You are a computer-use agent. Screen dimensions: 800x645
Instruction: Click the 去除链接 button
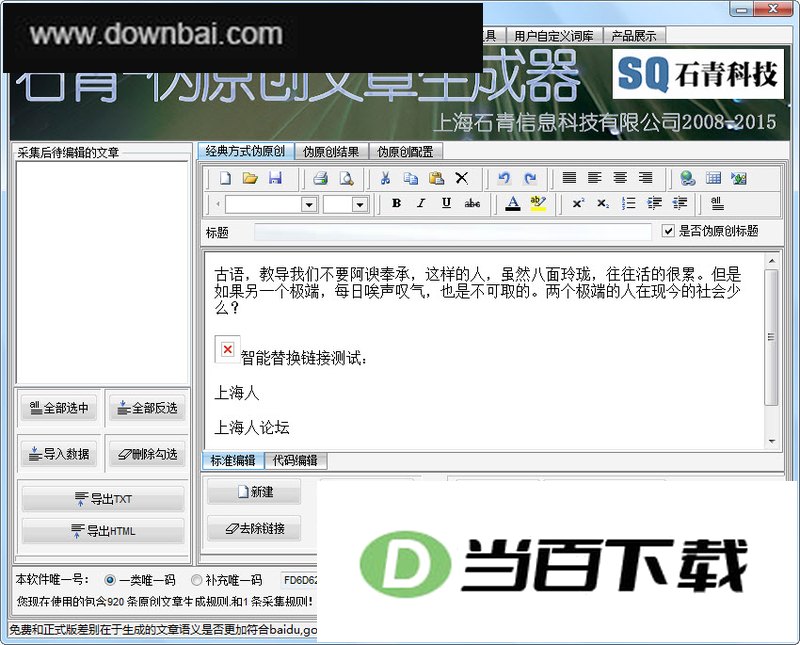point(254,528)
